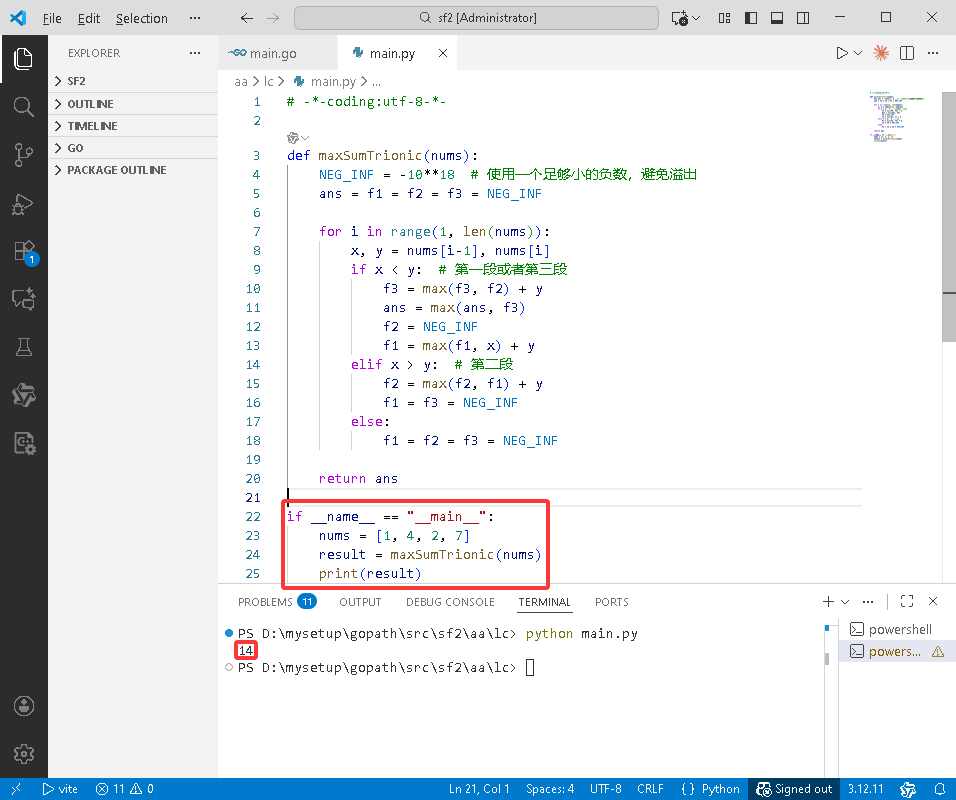Viewport: 956px width, 800px height.
Task: Switch to the DEBUG CONSOLE tab
Action: tap(450, 602)
